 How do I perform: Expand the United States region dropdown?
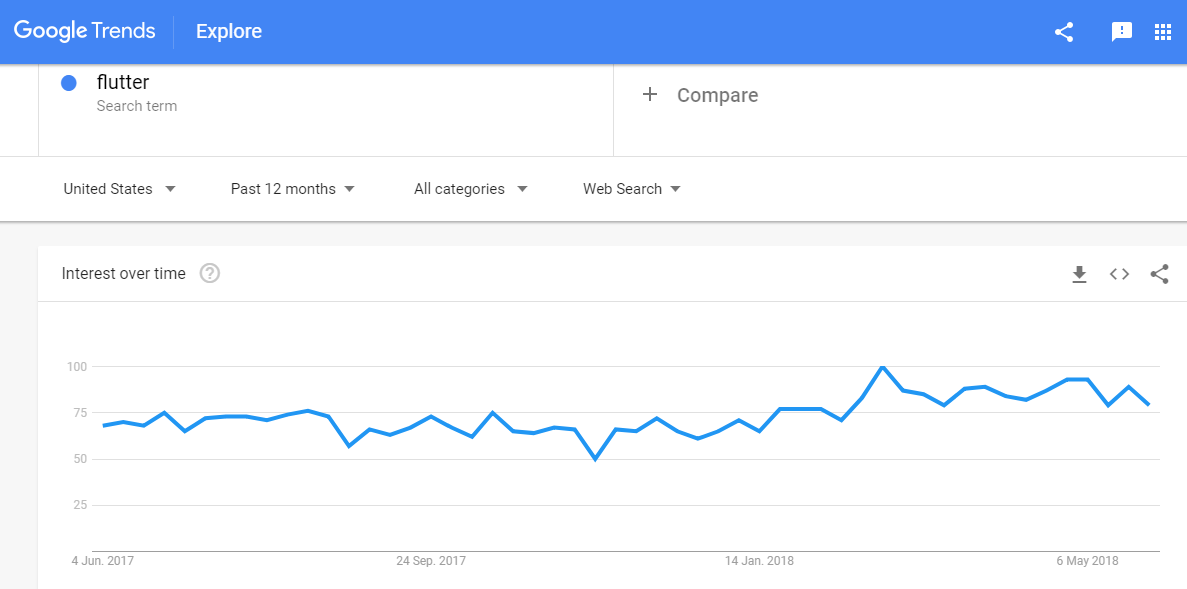[119, 189]
